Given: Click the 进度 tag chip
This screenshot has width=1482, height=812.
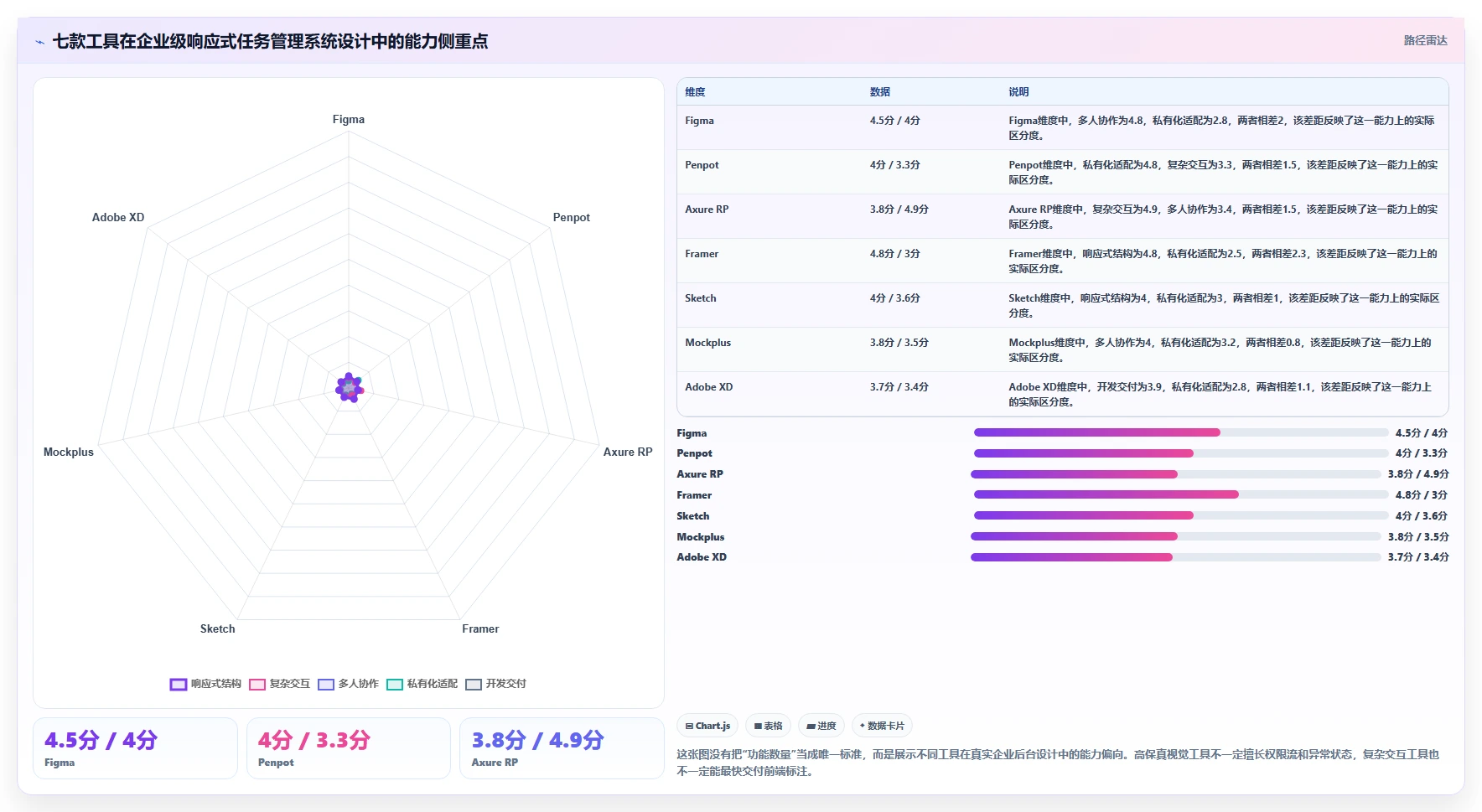Looking at the screenshot, I should click(821, 726).
